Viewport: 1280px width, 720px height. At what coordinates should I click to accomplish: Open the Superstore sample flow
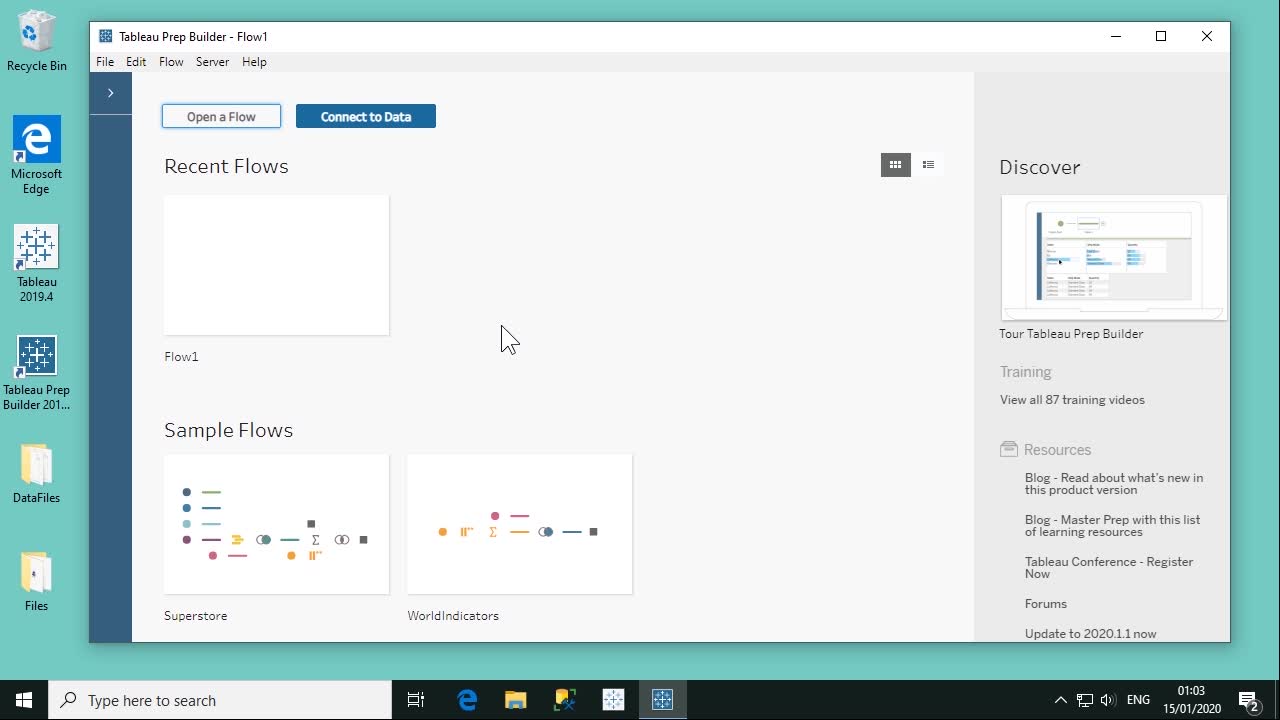276,525
